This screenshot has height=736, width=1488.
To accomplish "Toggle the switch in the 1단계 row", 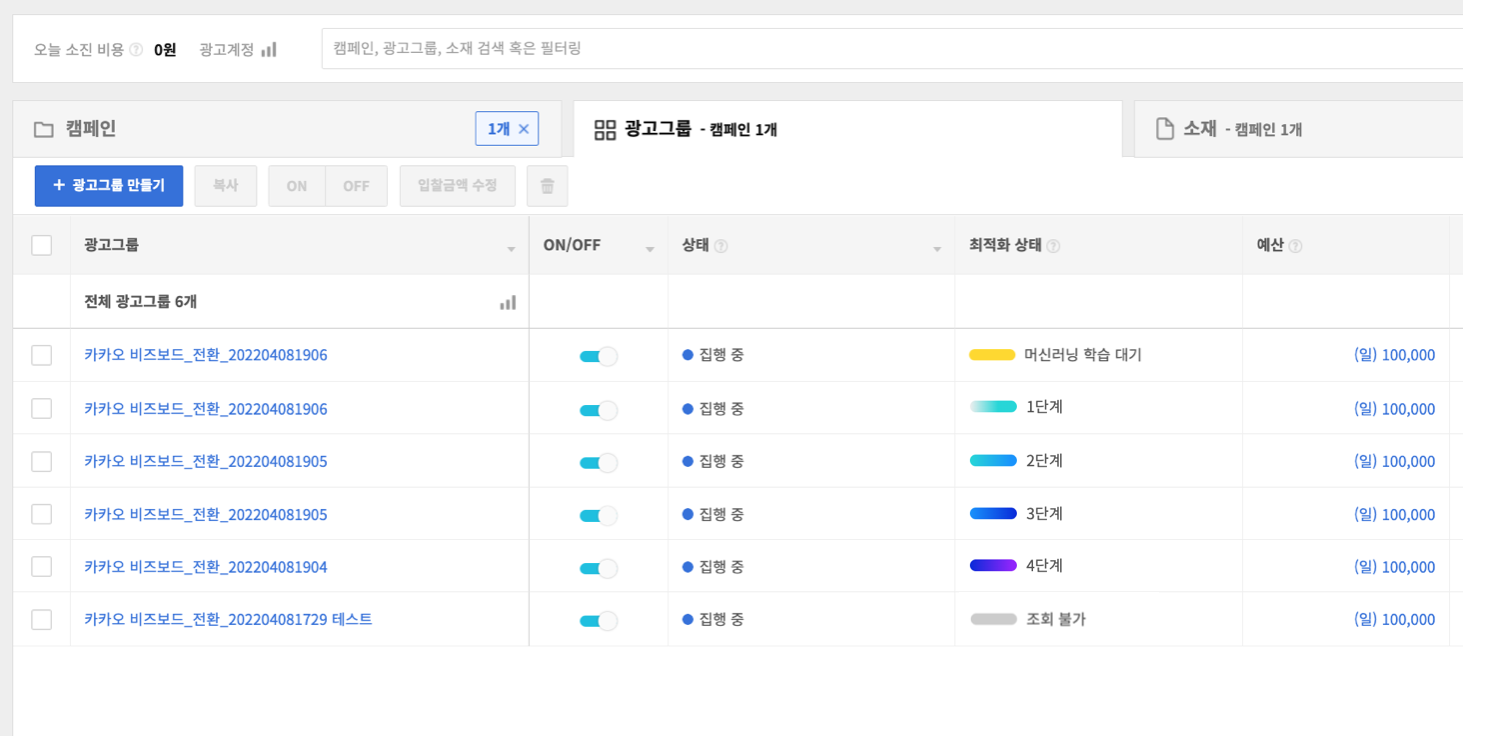I will pyautogui.click(x=598, y=409).
